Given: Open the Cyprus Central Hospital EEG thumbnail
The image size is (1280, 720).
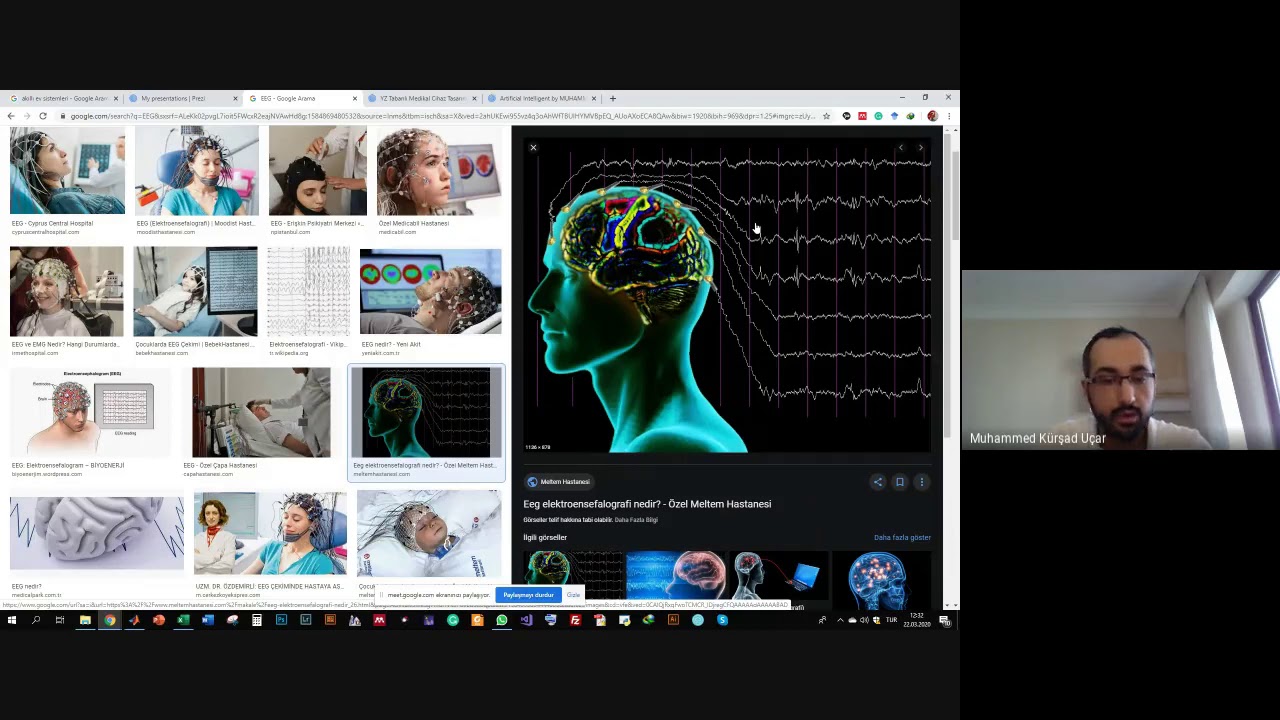Looking at the screenshot, I should [67, 171].
